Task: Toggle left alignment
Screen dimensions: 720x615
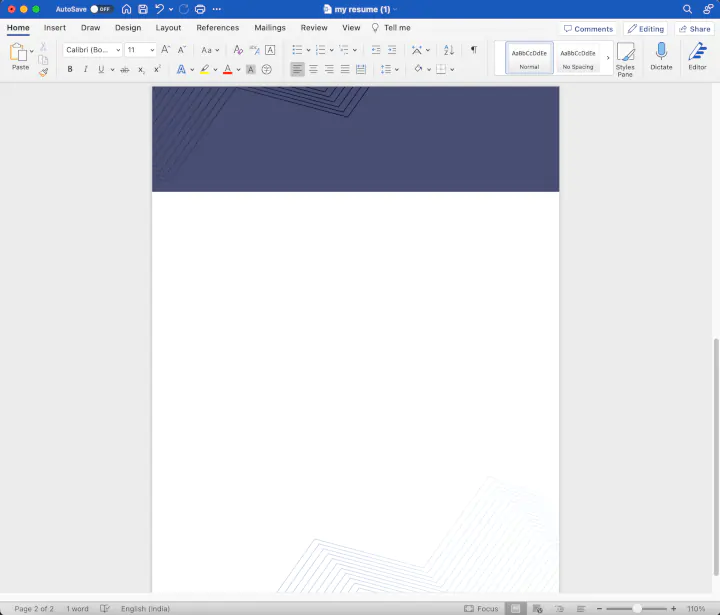Action: click(297, 69)
